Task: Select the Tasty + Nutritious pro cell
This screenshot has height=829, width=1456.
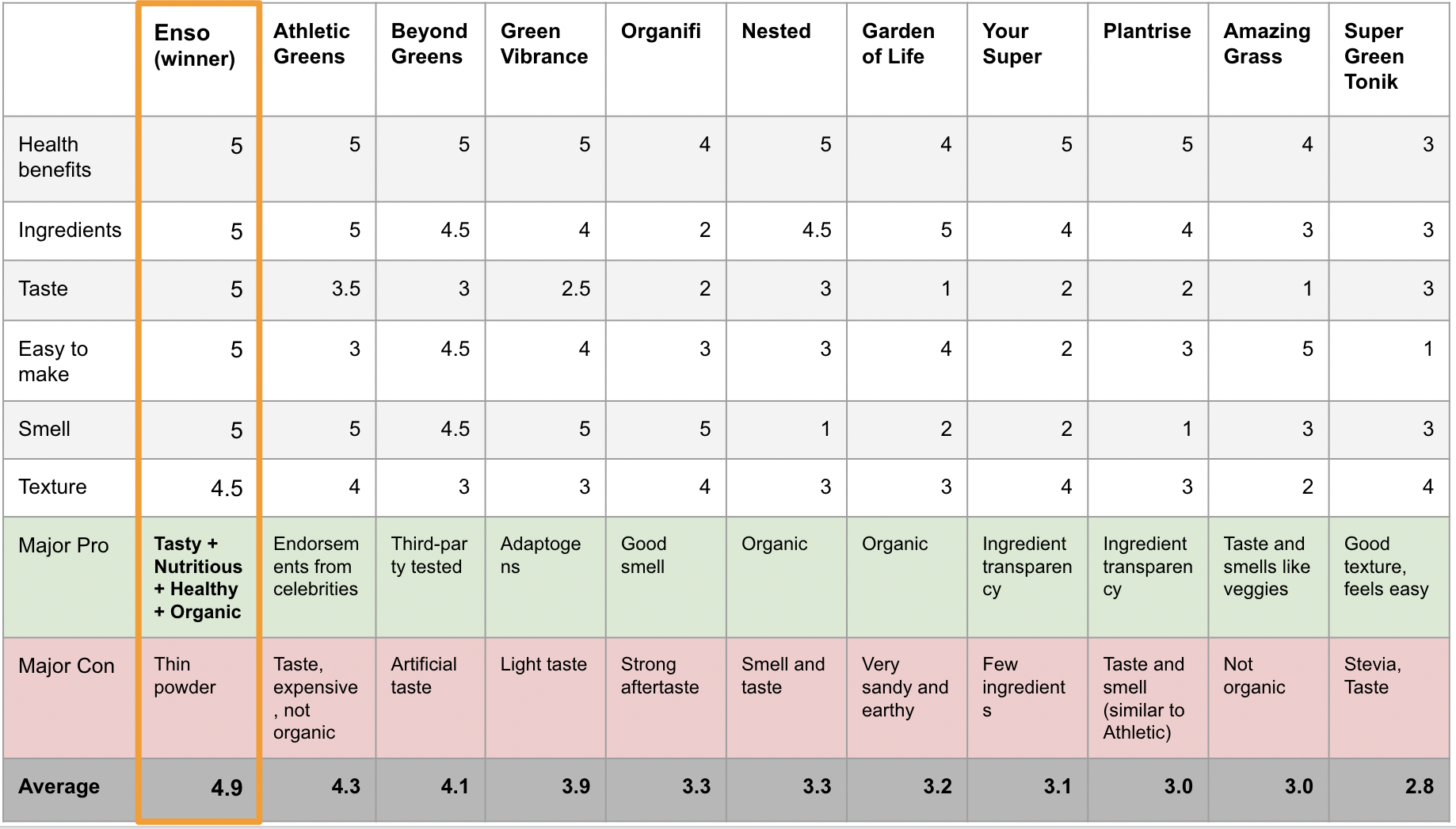Action: (x=198, y=578)
